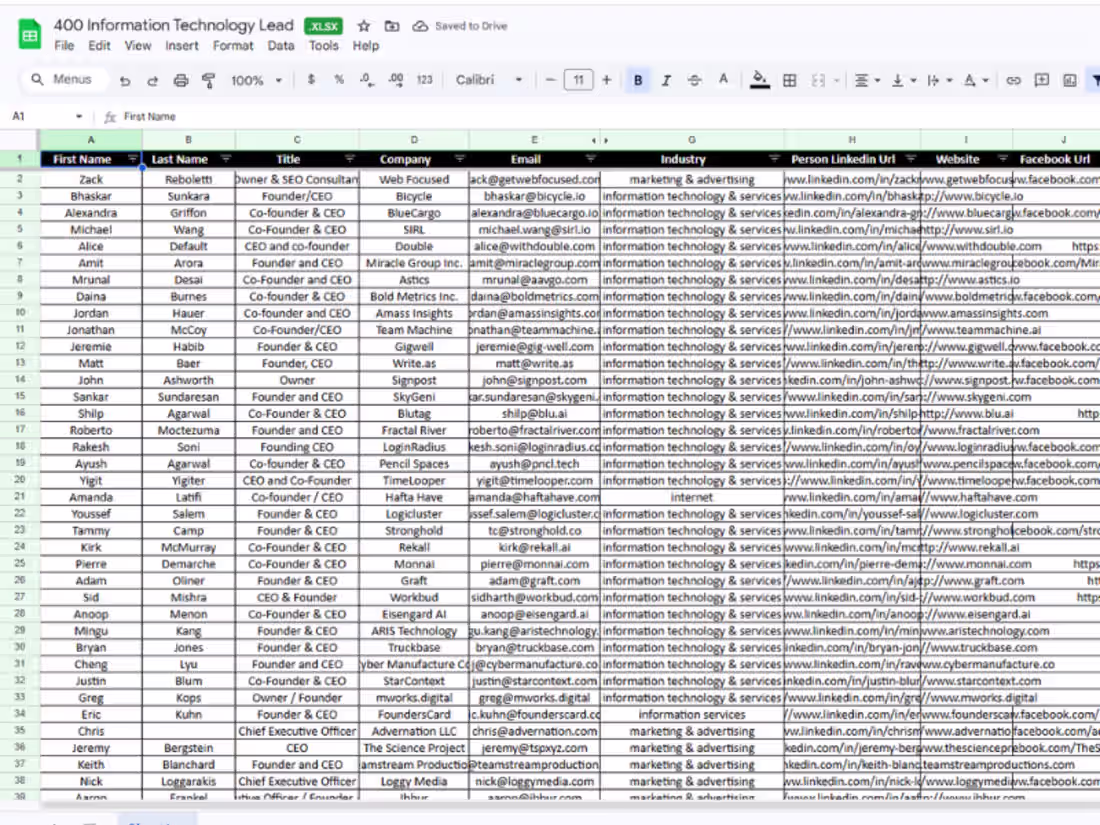Screen dimensions: 1100x825
Task: Open more number formats (123)
Action: [x=424, y=80]
